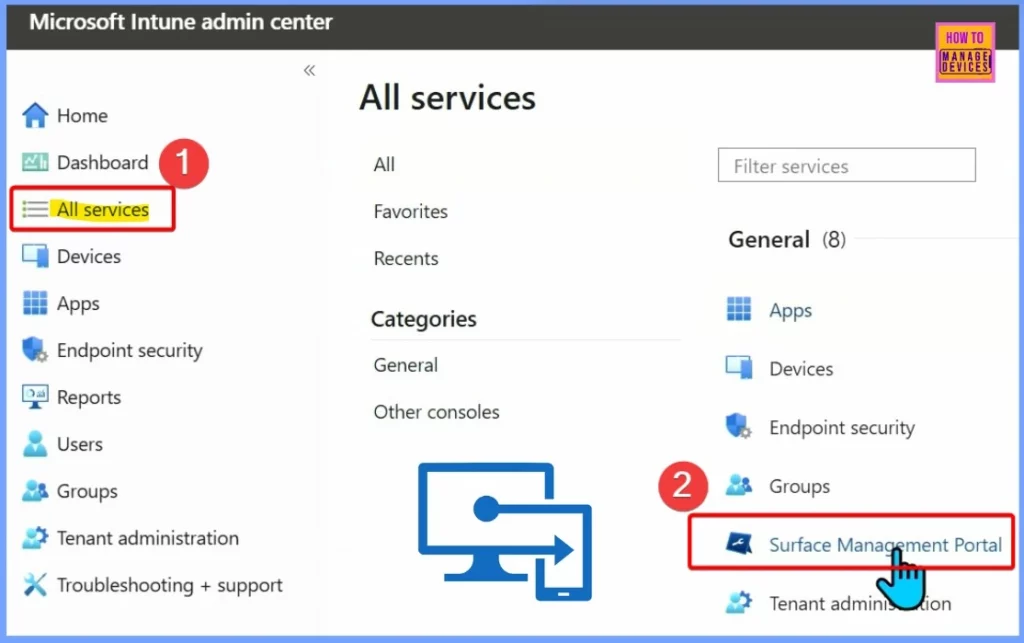
Task: Collapse the sidebar with double-chevron
Action: pyautogui.click(x=310, y=70)
